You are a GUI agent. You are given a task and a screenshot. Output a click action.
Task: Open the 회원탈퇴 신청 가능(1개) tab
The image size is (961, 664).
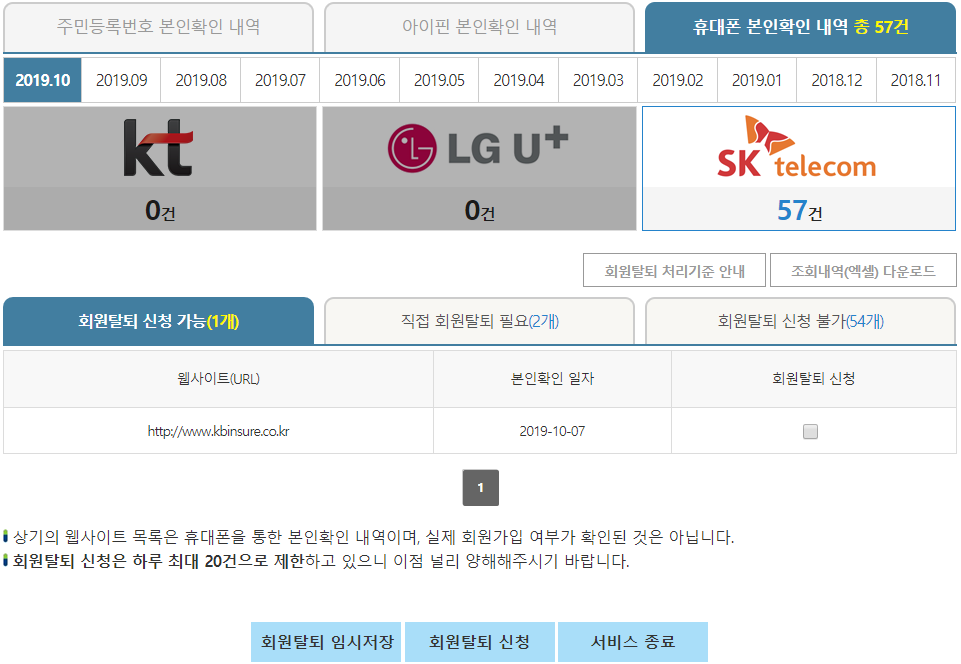pyautogui.click(x=158, y=321)
